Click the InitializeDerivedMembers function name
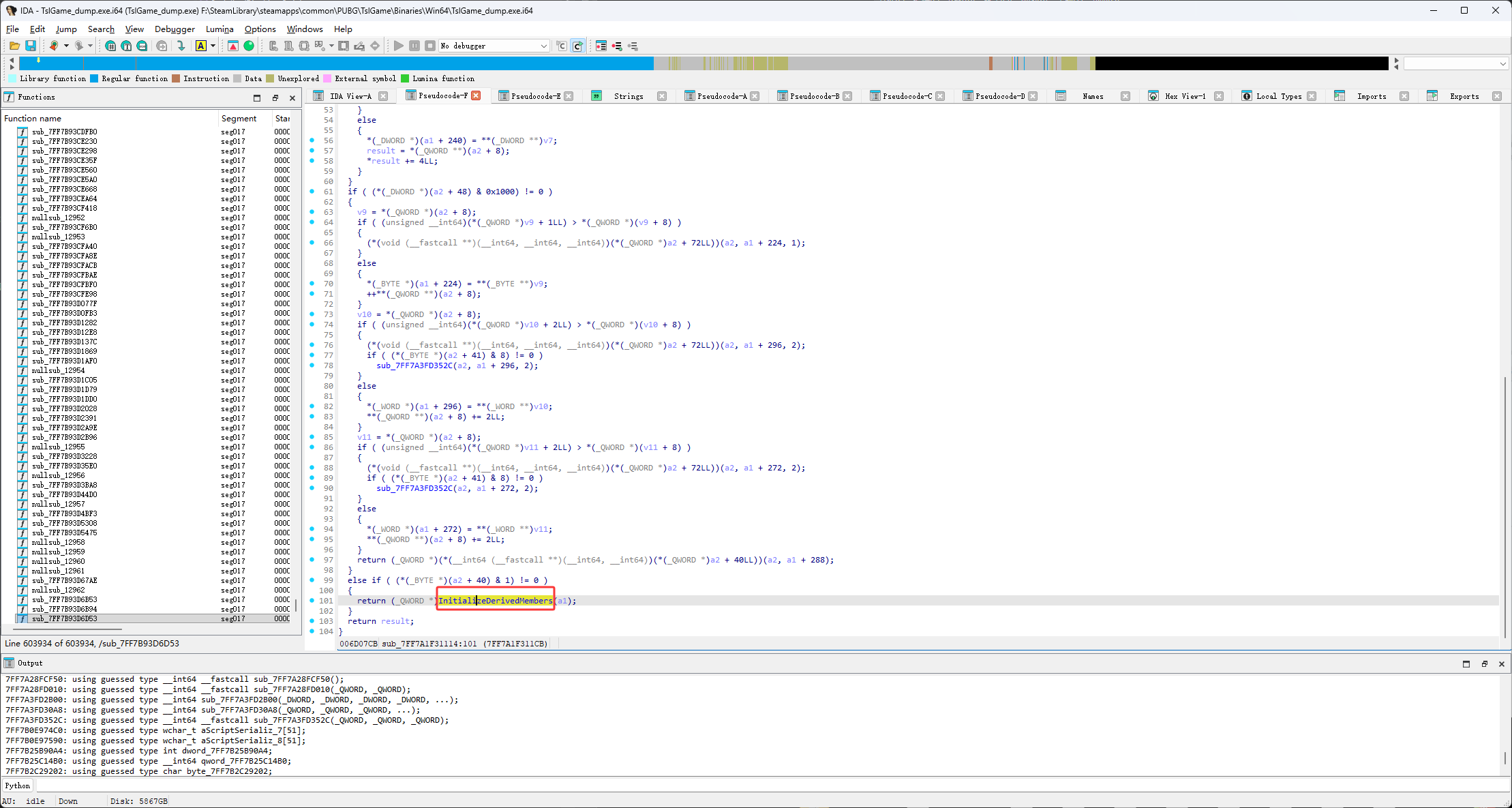 [x=495, y=600]
